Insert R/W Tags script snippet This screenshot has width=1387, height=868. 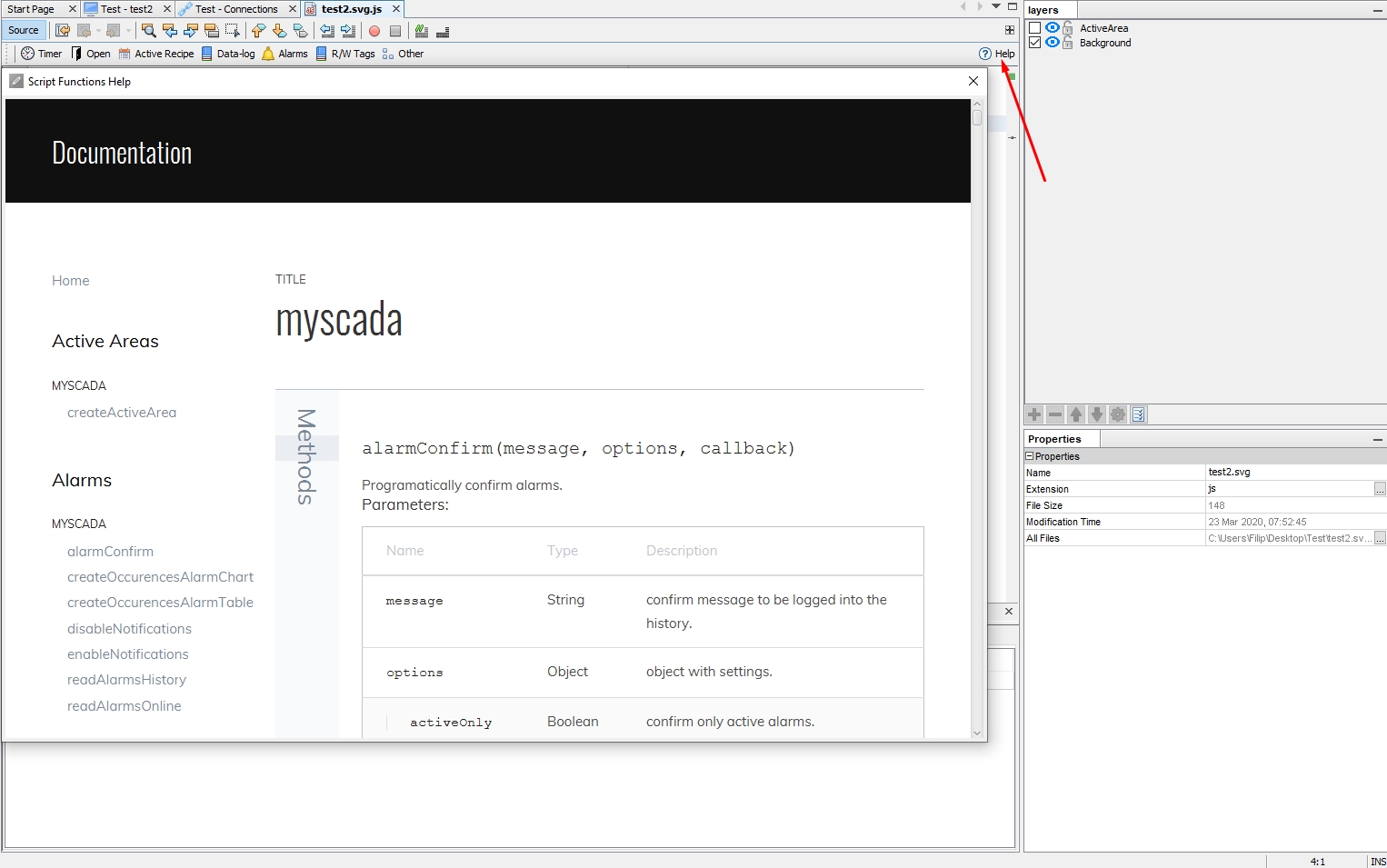tap(345, 54)
